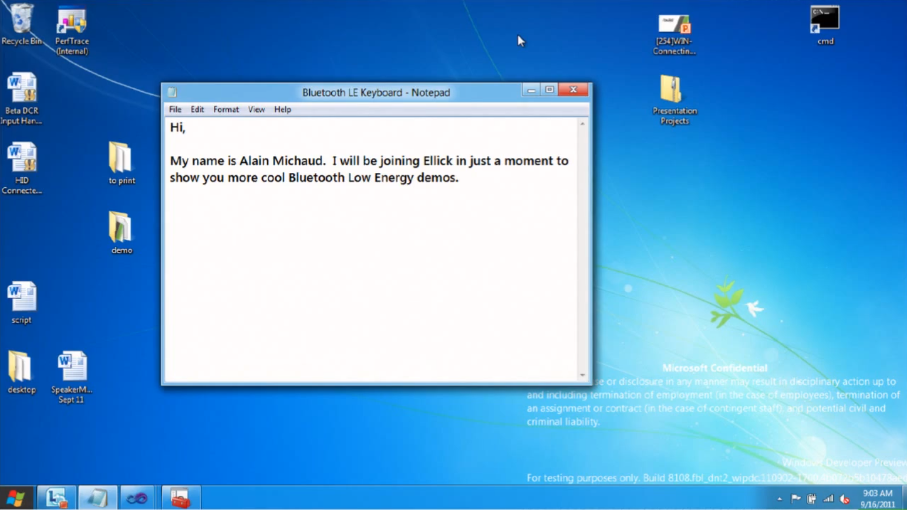This screenshot has height=510, width=907.
Task: Open the blue infinity-logo taskbar app
Action: 138,498
